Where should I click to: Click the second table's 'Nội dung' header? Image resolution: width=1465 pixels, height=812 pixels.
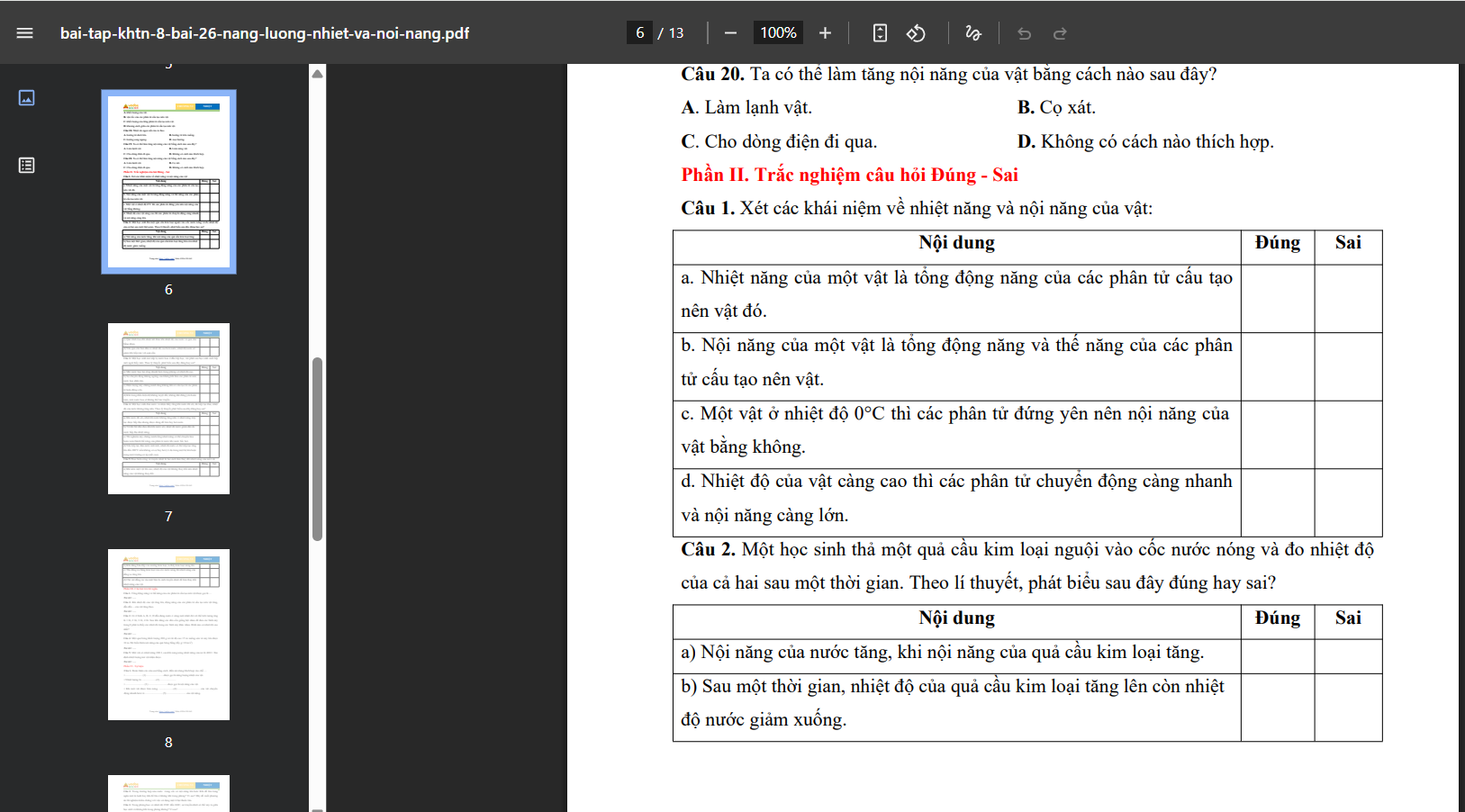tap(956, 618)
